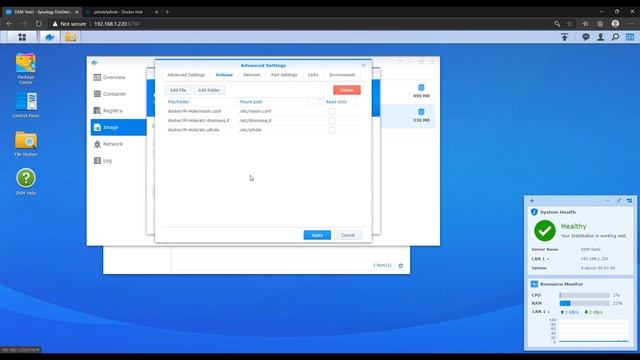The height and width of the screenshot is (360, 640).
Task: Click the Resource Monitor widget icon
Action: pos(534,284)
